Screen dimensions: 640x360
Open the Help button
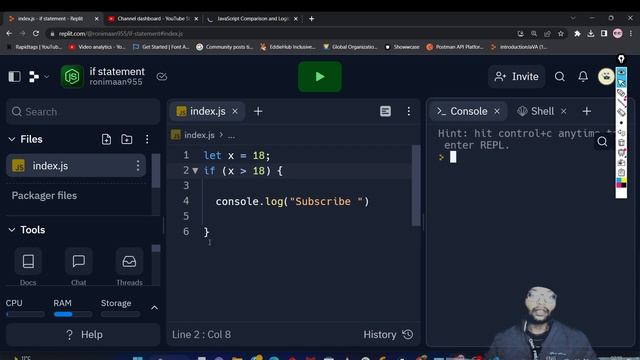(83, 335)
